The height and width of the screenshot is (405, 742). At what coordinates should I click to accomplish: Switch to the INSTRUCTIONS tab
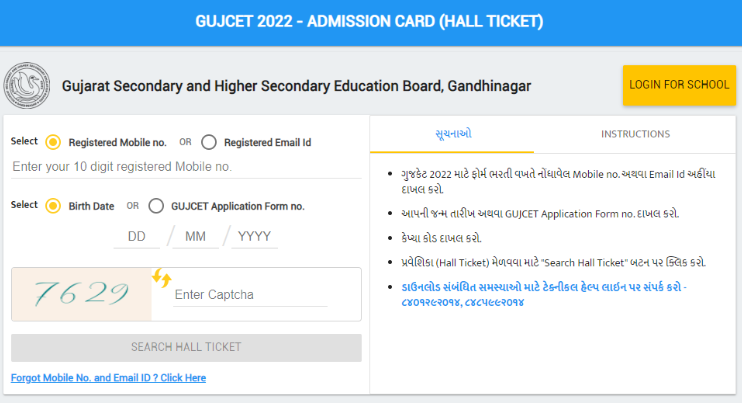[635, 134]
